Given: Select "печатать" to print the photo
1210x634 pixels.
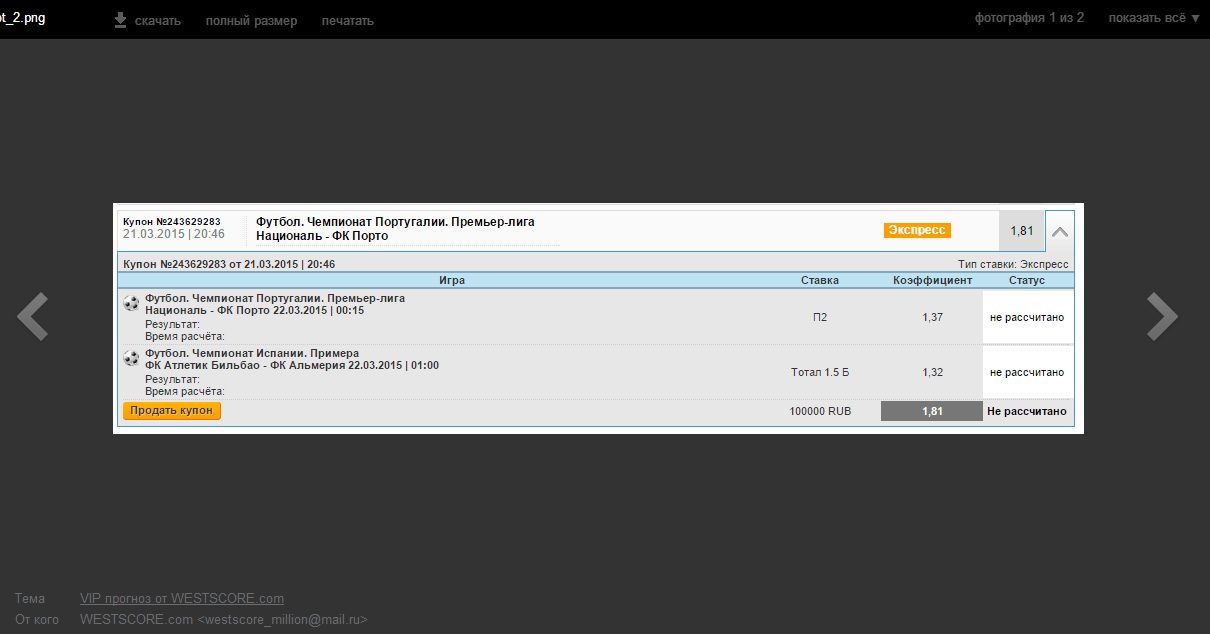Looking at the screenshot, I should 347,21.
